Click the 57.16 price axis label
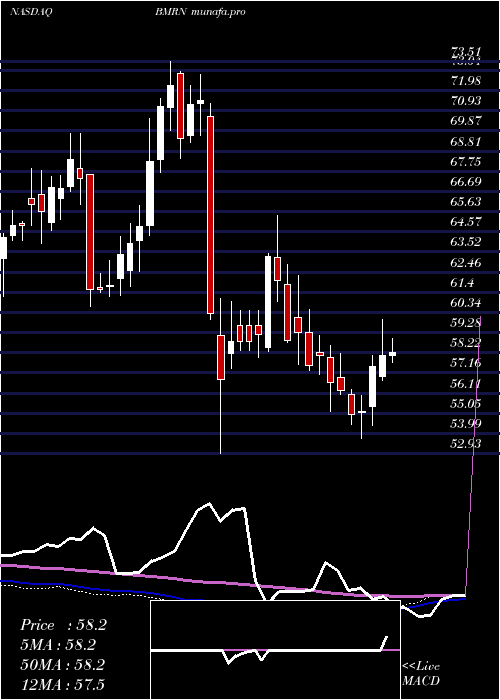The width and height of the screenshot is (500, 700). [x=467, y=363]
